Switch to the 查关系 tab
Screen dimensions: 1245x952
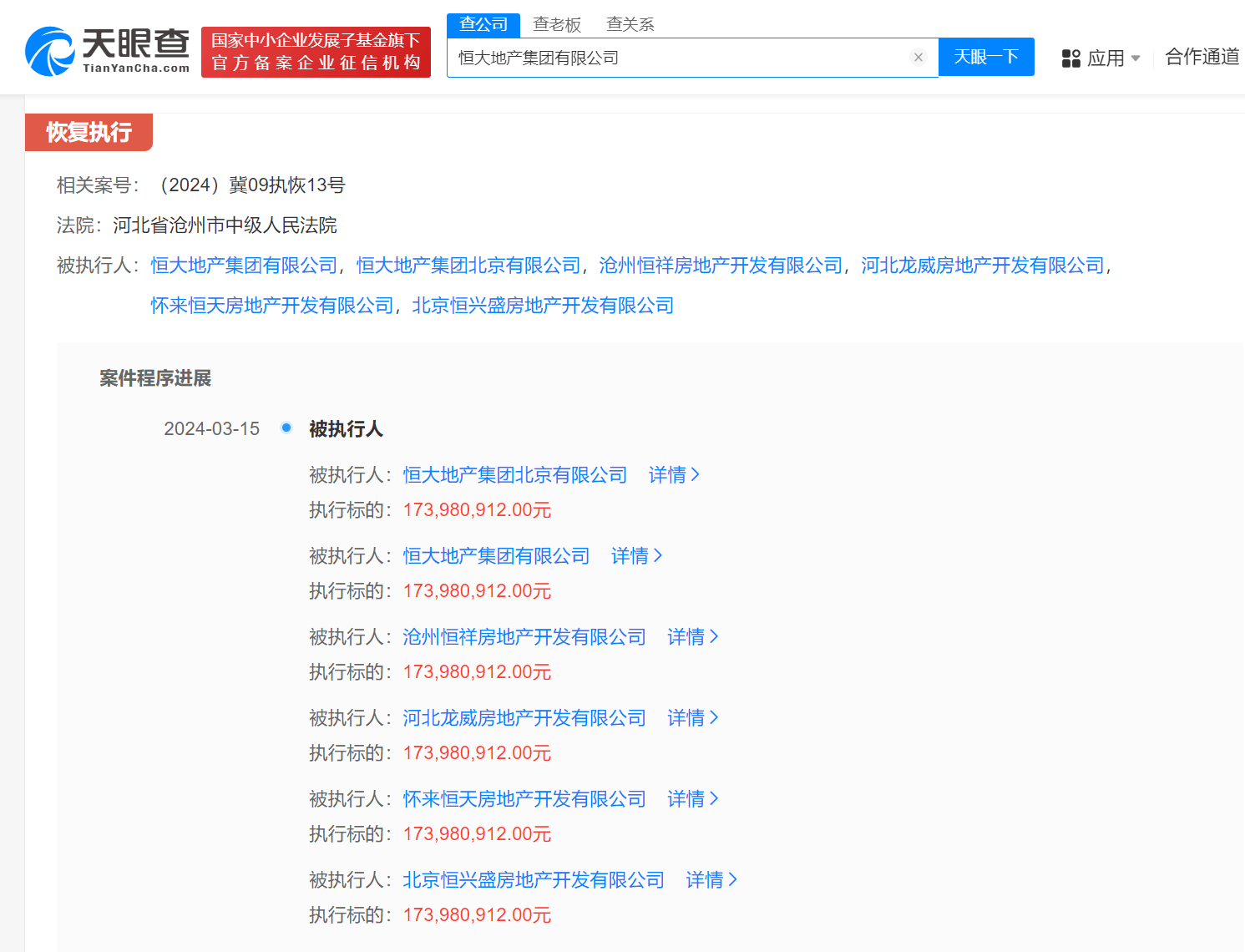[x=629, y=24]
